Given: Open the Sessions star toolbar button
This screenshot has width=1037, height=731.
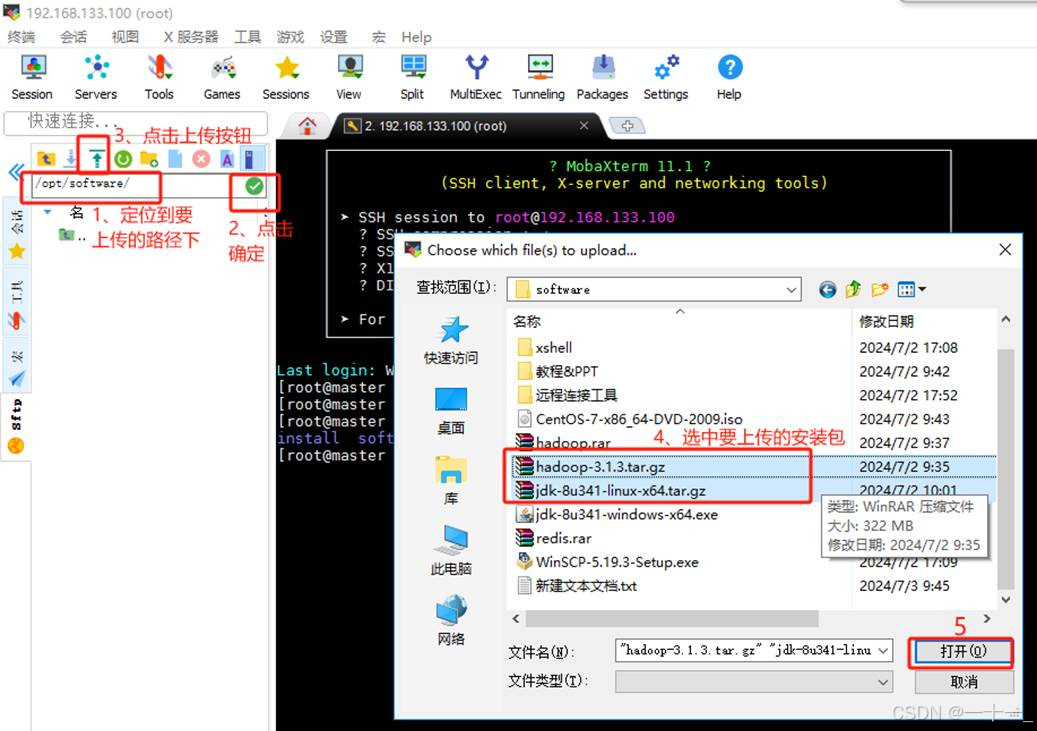Looking at the screenshot, I should pos(286,77).
